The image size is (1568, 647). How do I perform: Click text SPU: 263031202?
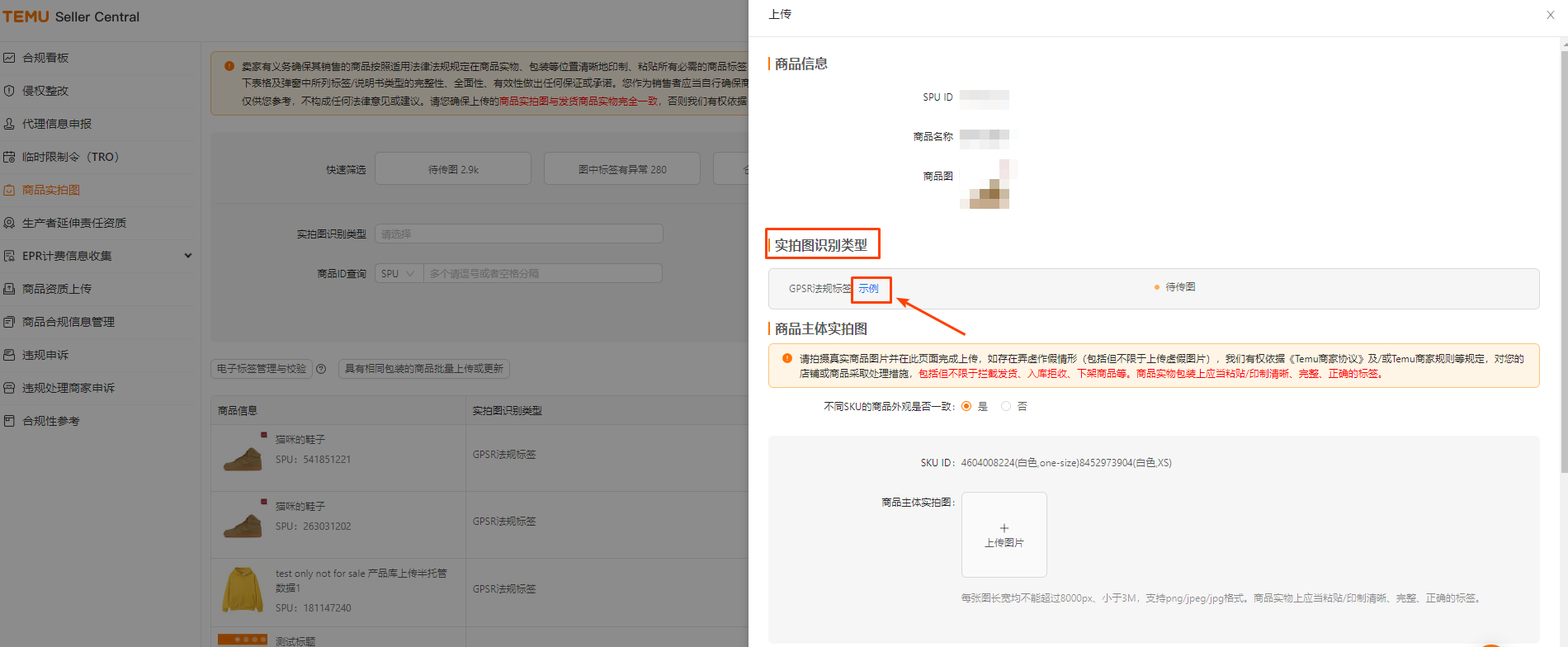tap(313, 527)
